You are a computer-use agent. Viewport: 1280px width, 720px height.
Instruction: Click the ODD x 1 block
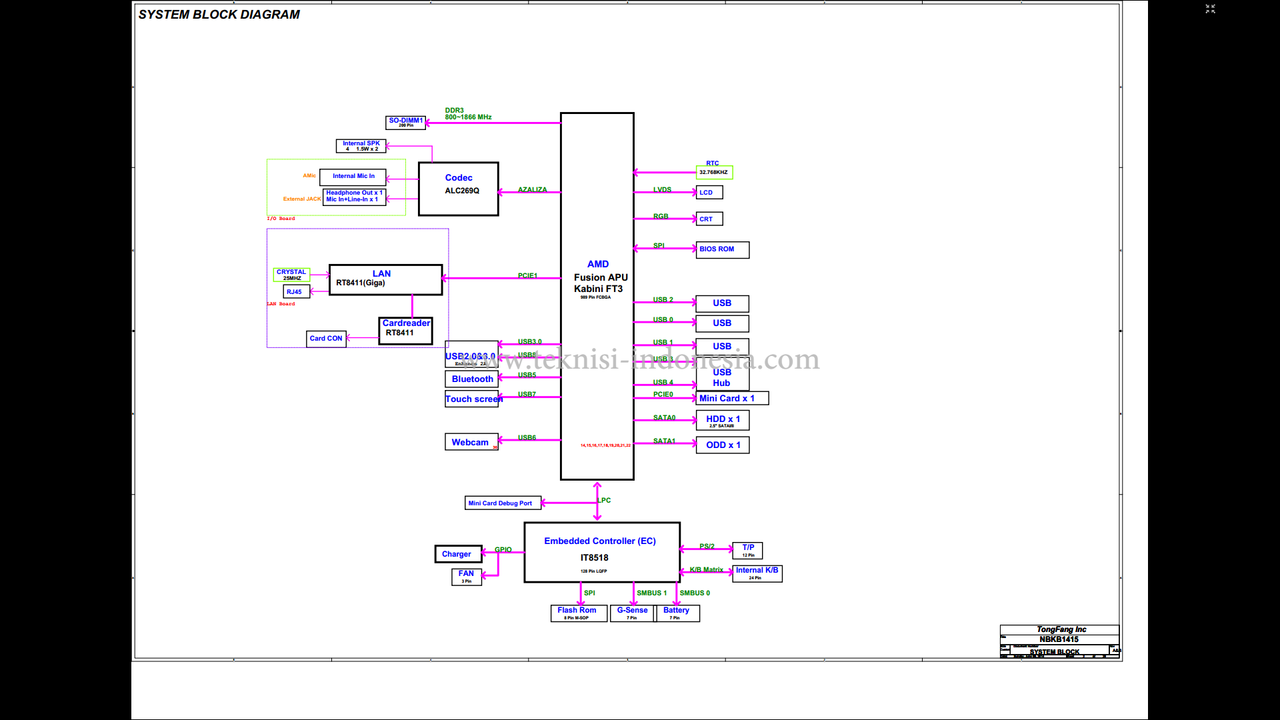(722, 445)
